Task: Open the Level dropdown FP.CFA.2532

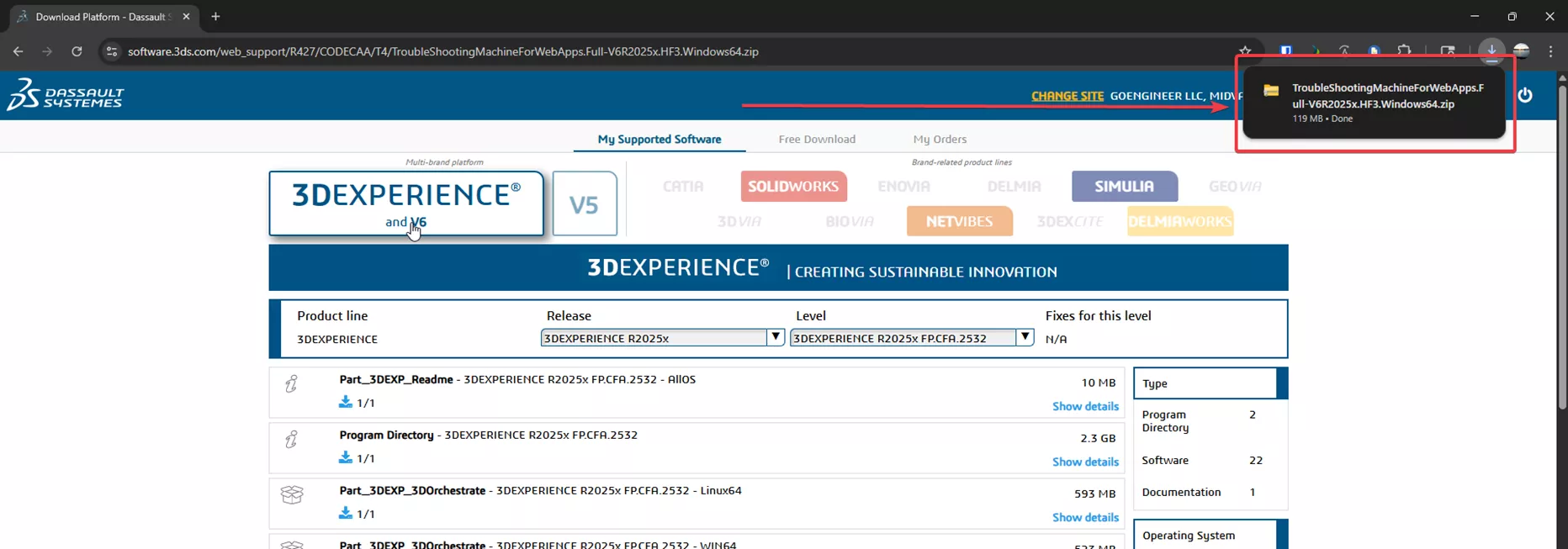Action: tap(912, 337)
